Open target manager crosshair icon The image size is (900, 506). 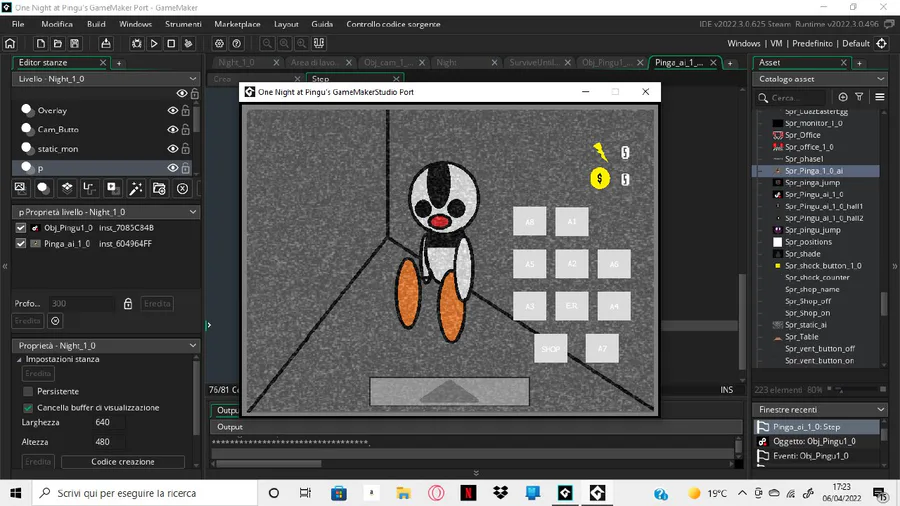882,44
